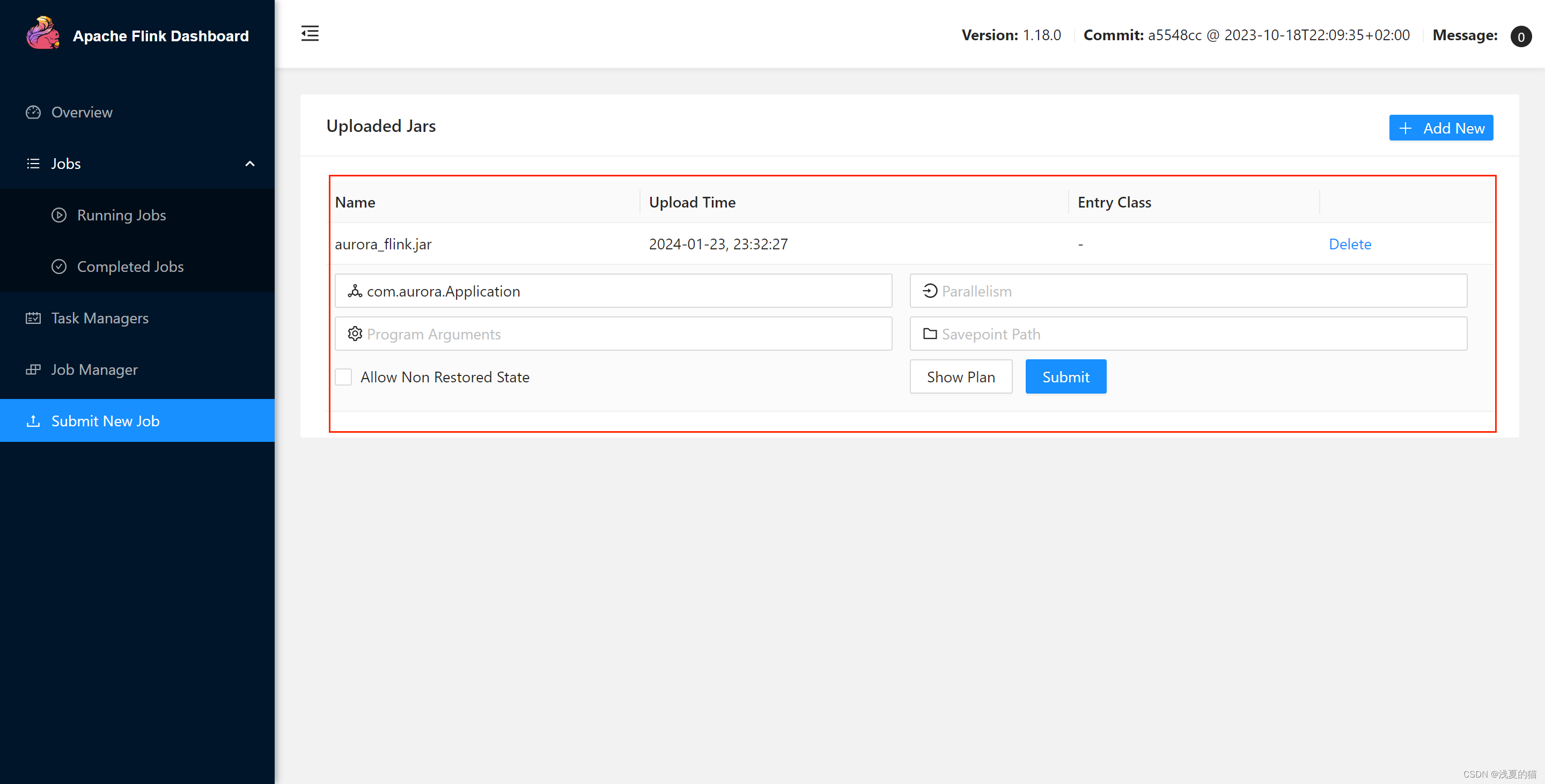Click Delete to remove aurora_flink.jar
This screenshot has width=1545, height=784.
click(1350, 243)
